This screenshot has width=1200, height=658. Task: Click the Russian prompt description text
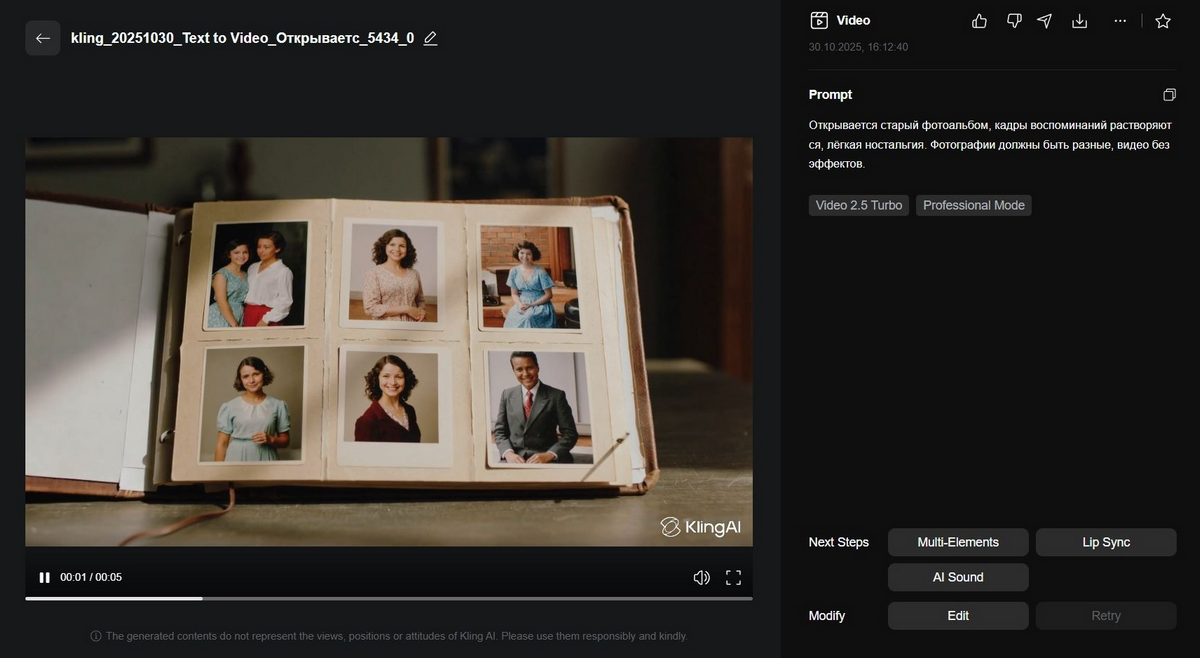coord(990,144)
